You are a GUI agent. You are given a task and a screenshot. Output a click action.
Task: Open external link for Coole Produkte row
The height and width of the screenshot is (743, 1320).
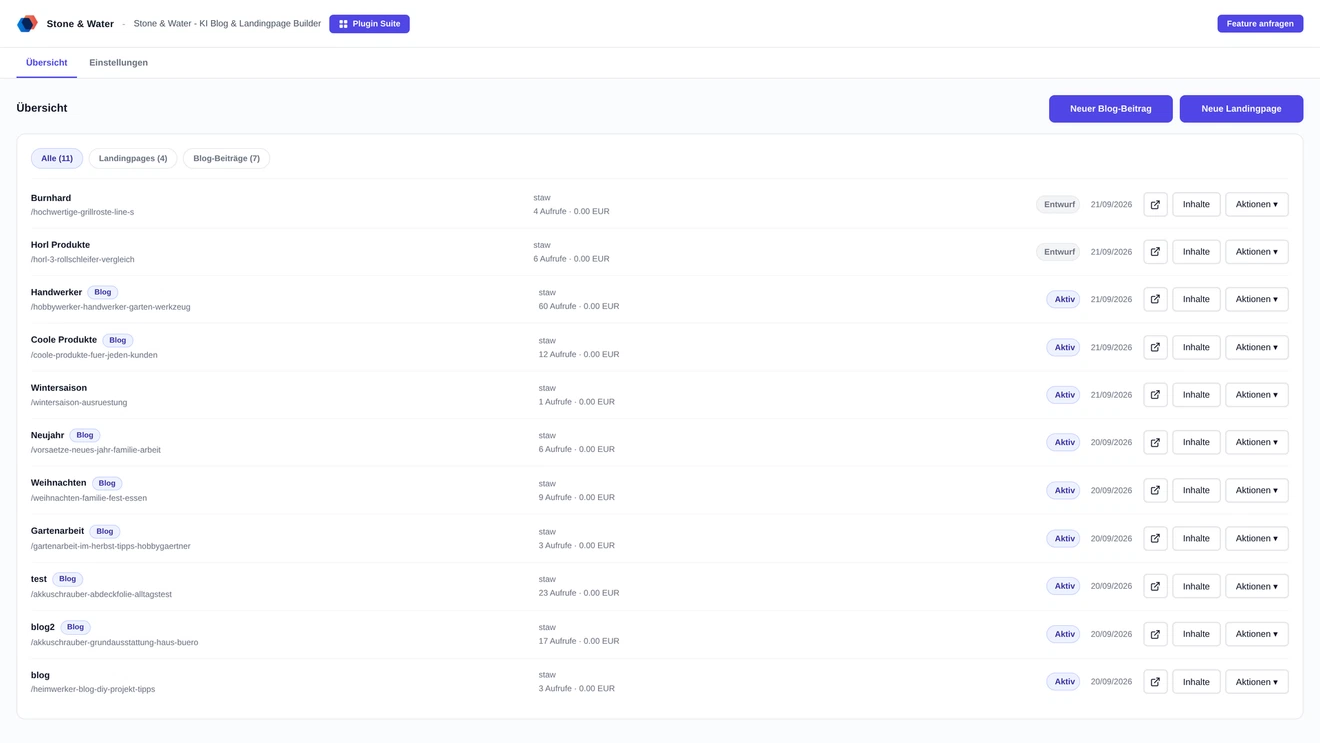(1155, 347)
